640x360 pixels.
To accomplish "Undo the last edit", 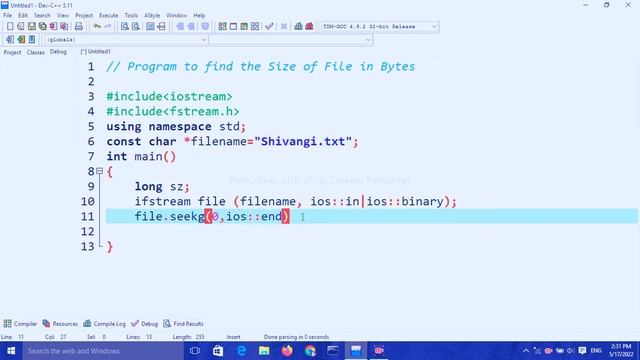I will click(x=97, y=27).
